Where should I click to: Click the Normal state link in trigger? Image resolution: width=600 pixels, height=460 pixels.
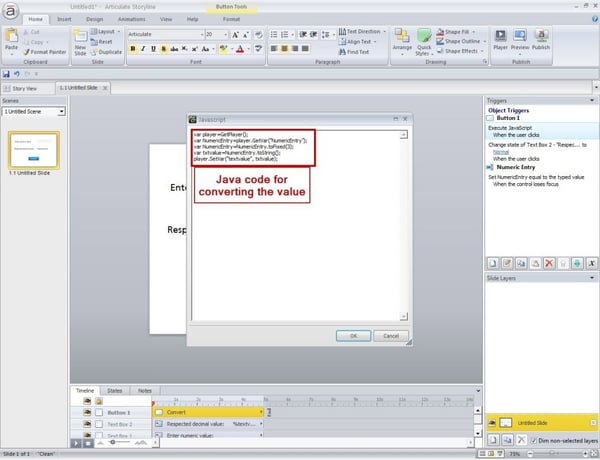(501, 152)
